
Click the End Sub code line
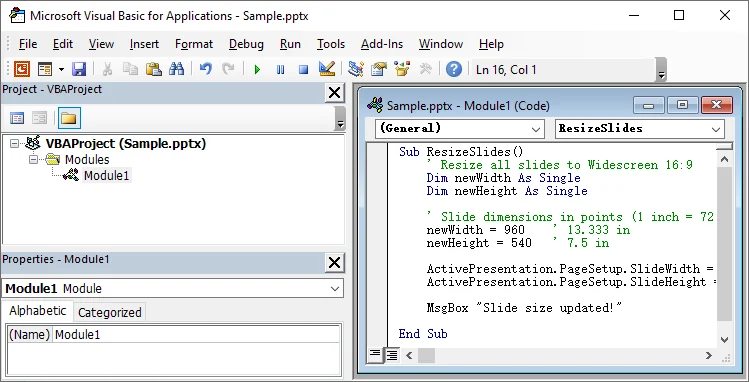[x=423, y=334]
